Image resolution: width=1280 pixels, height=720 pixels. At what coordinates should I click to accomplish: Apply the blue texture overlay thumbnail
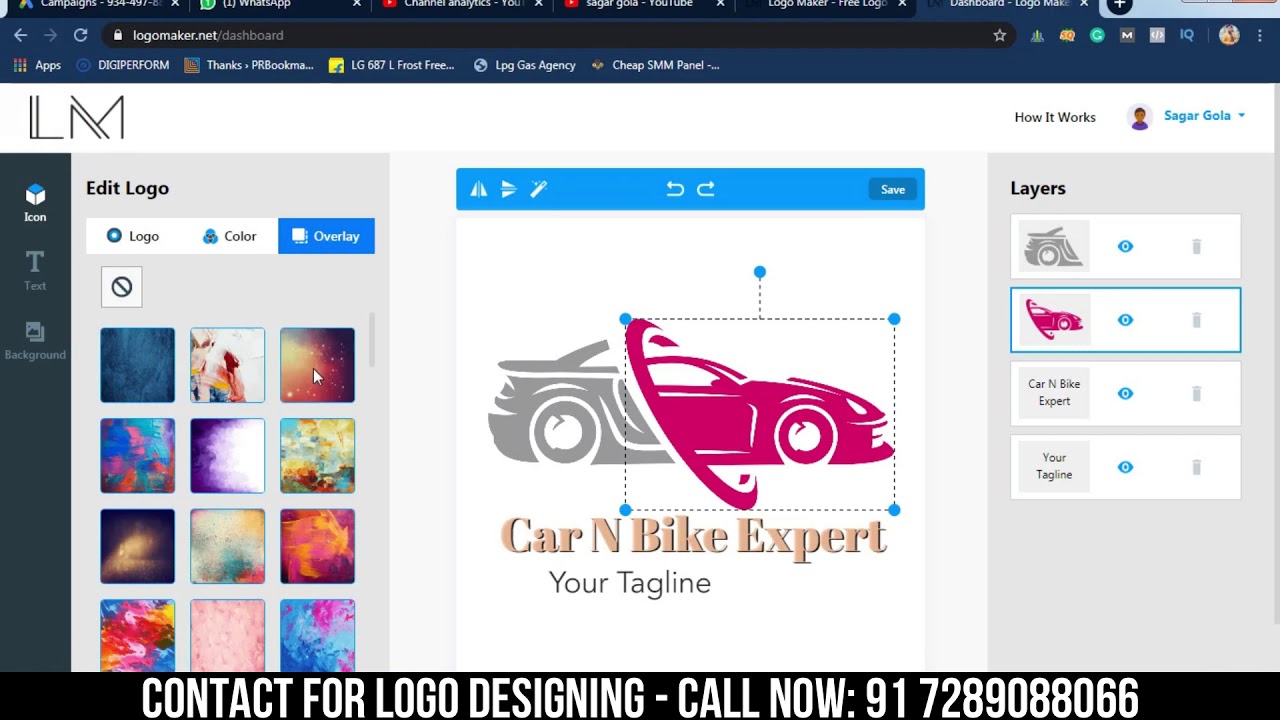coord(138,365)
